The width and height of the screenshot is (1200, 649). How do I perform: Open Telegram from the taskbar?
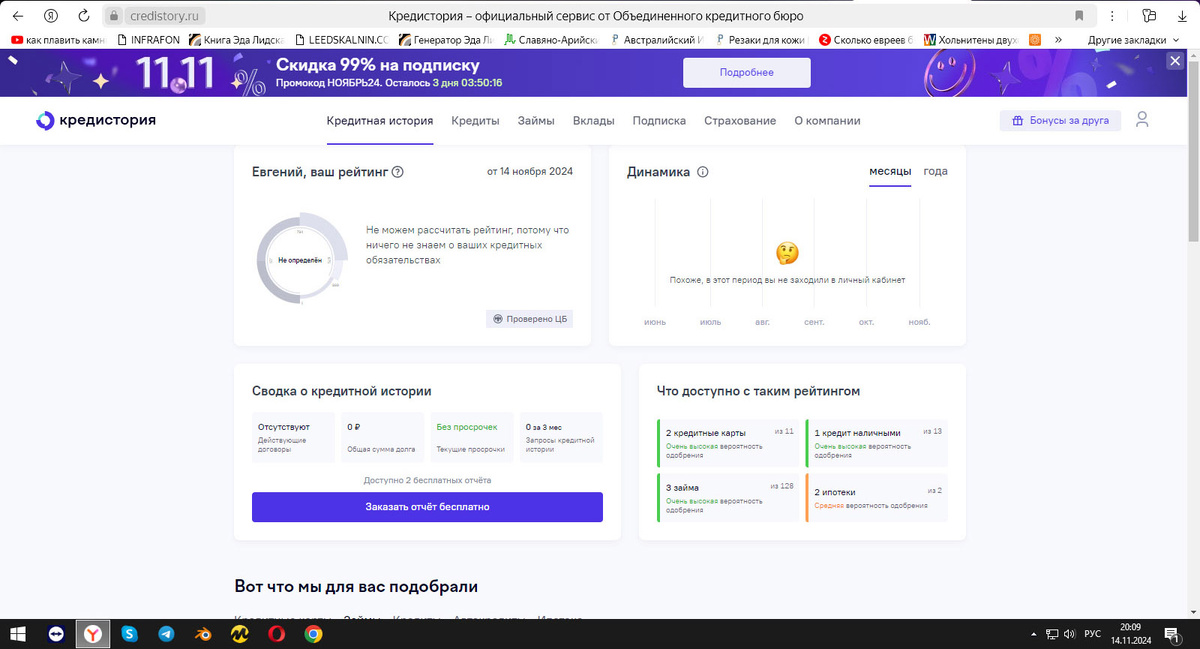(166, 634)
